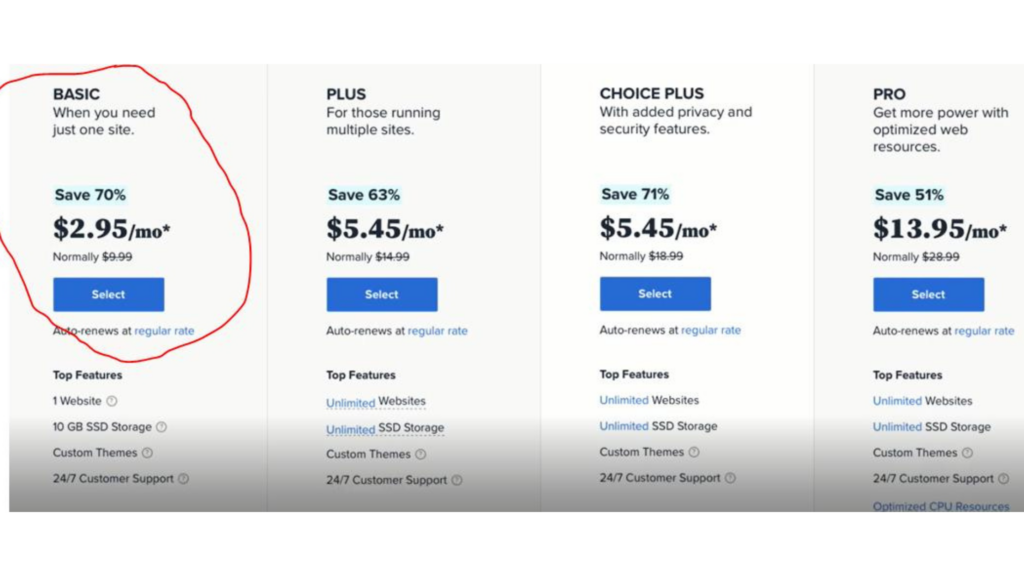Image resolution: width=1024 pixels, height=576 pixels.
Task: Open Plus plan regular rate link
Action: [x=438, y=331]
